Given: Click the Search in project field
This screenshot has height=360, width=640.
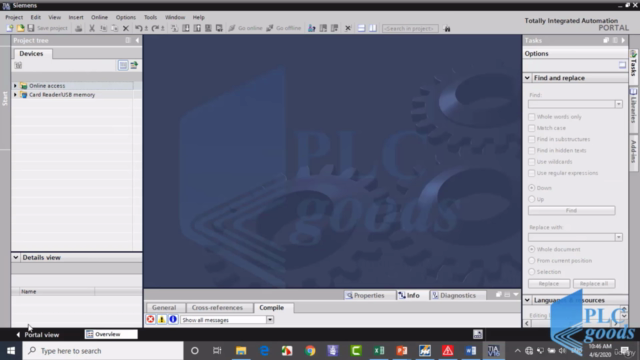Looking at the screenshot, I should 410,28.
